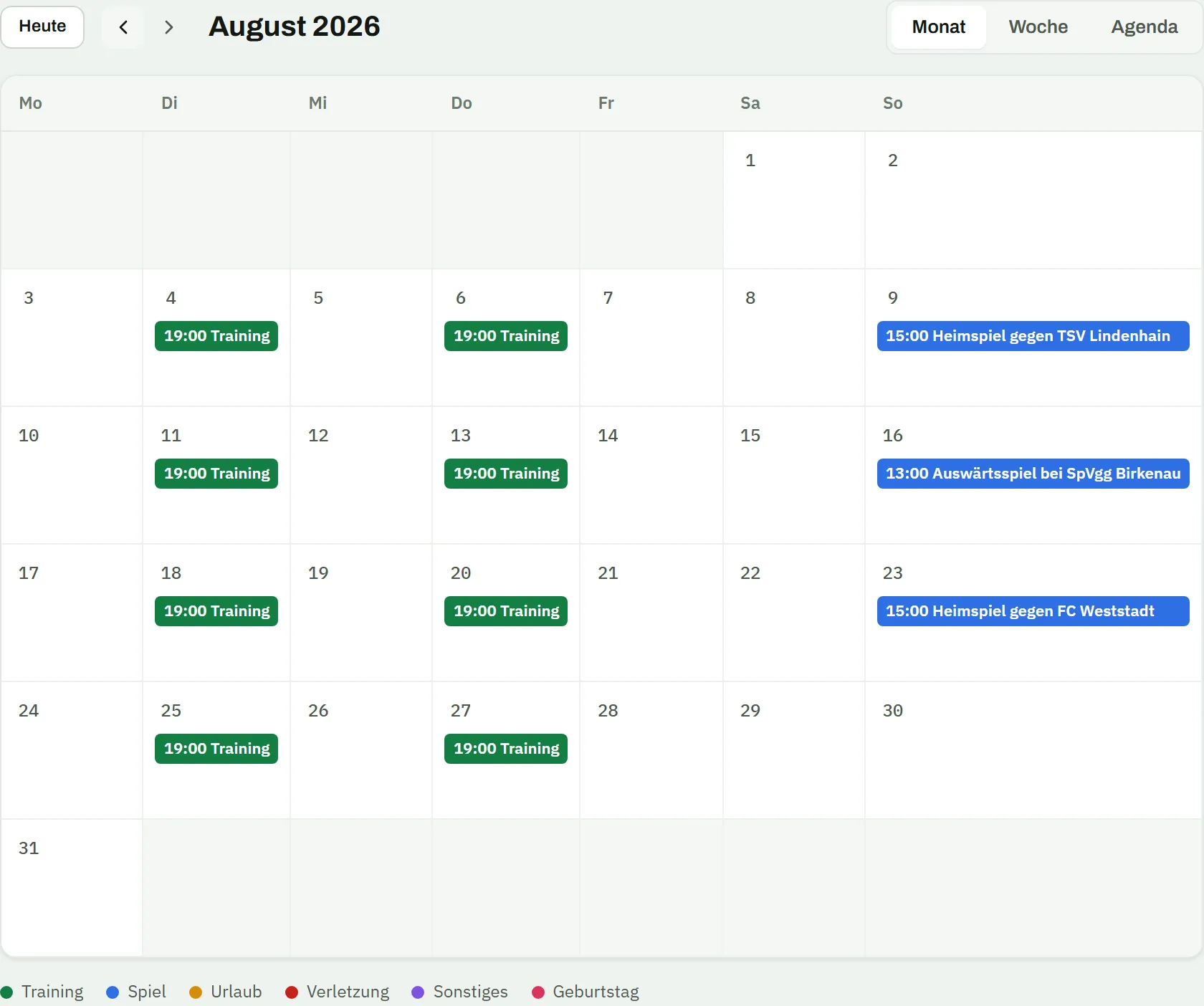
Task: Select day number 19 in the calendar
Action: [318, 573]
